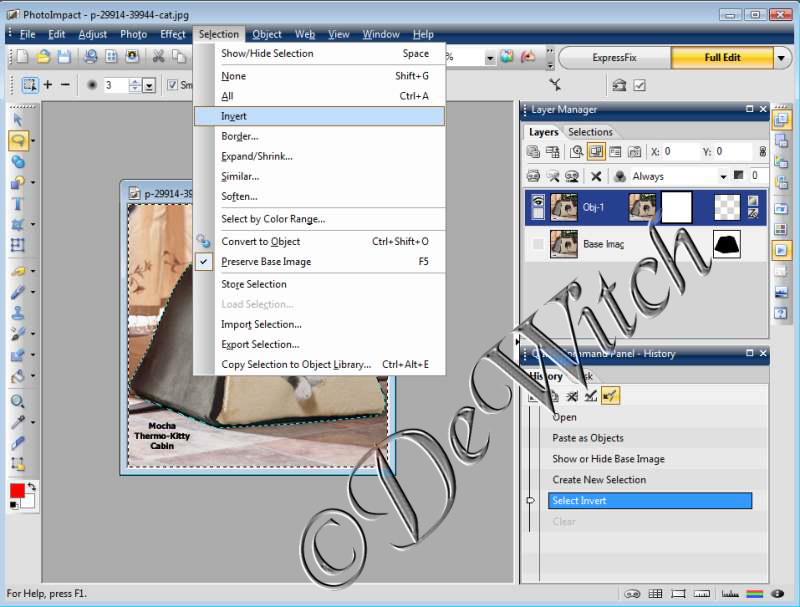The height and width of the screenshot is (607, 800).
Task: Click the red foreground color swatch
Action: (x=16, y=491)
